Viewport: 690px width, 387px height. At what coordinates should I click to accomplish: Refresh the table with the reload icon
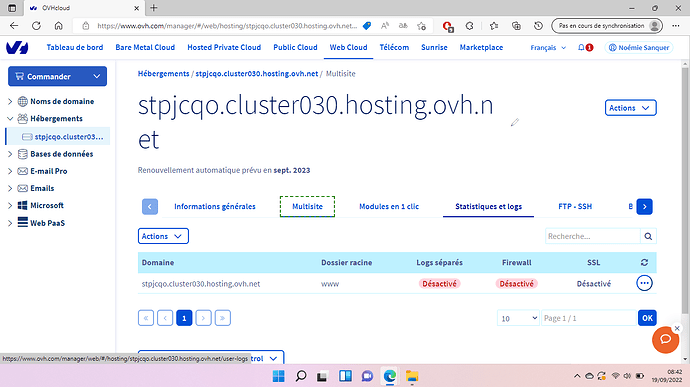644,262
